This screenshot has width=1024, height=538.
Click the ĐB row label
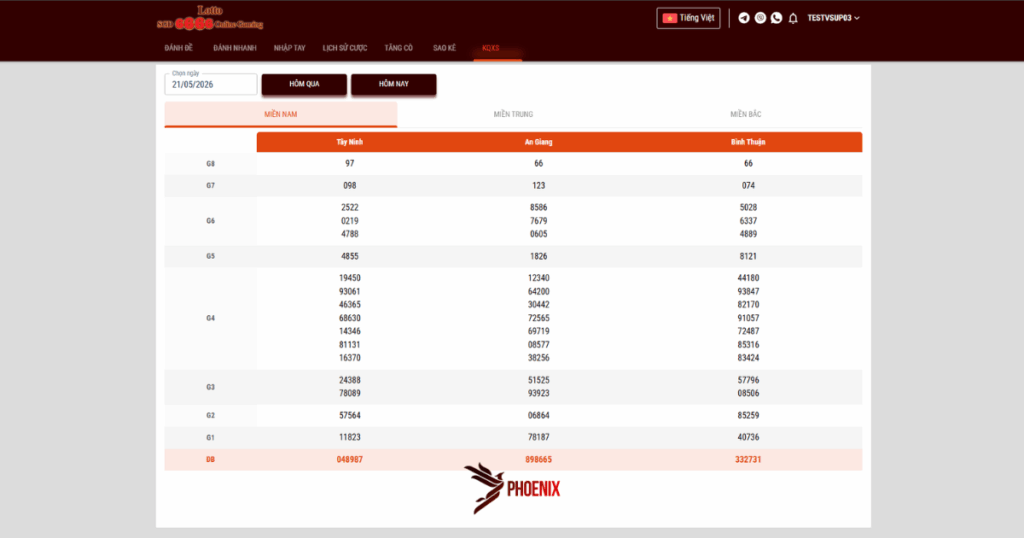point(210,460)
